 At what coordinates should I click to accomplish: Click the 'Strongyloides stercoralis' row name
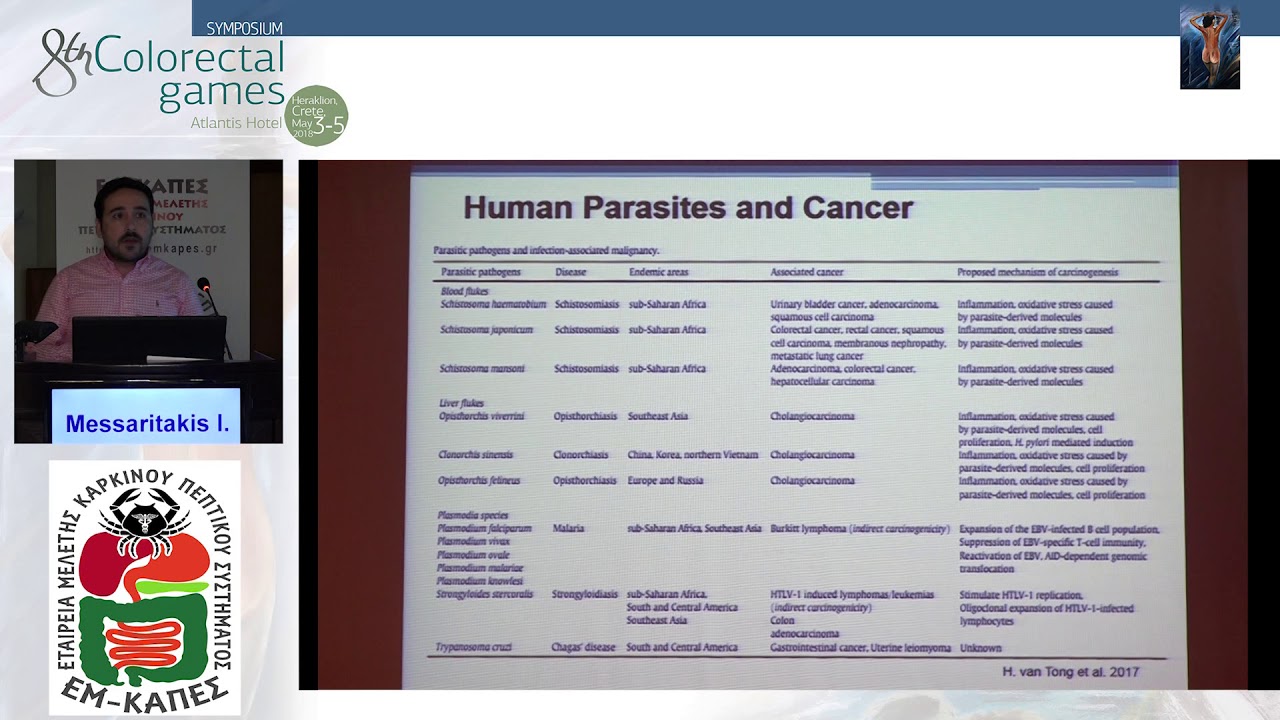point(484,594)
